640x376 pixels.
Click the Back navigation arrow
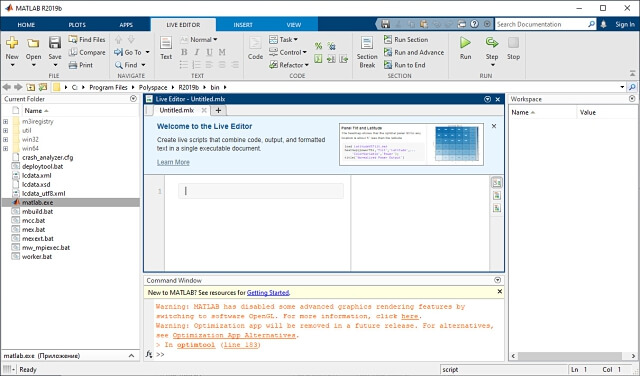[7, 87]
